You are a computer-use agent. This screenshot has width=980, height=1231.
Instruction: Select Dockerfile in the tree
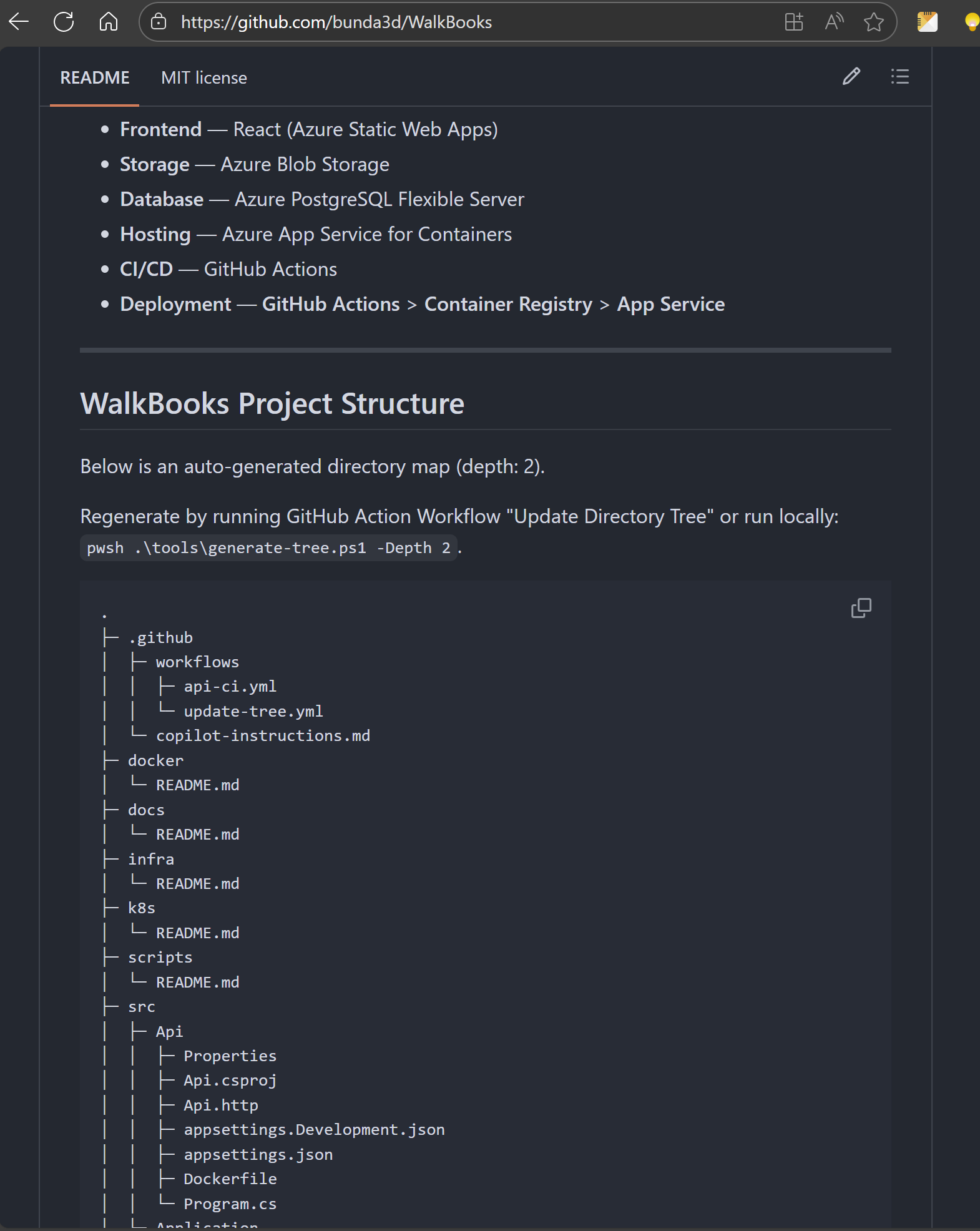click(230, 1179)
